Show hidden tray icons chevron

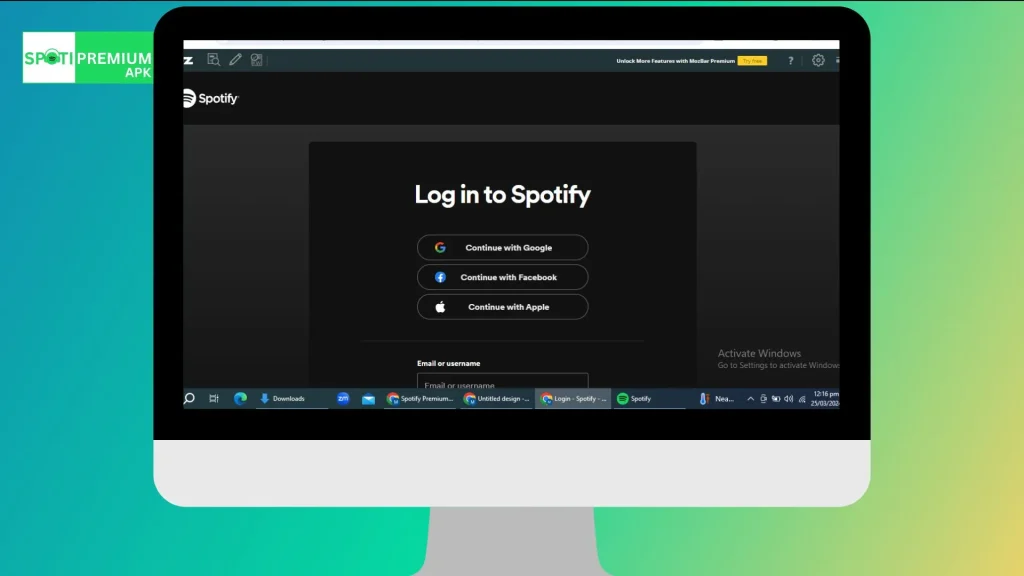point(750,398)
